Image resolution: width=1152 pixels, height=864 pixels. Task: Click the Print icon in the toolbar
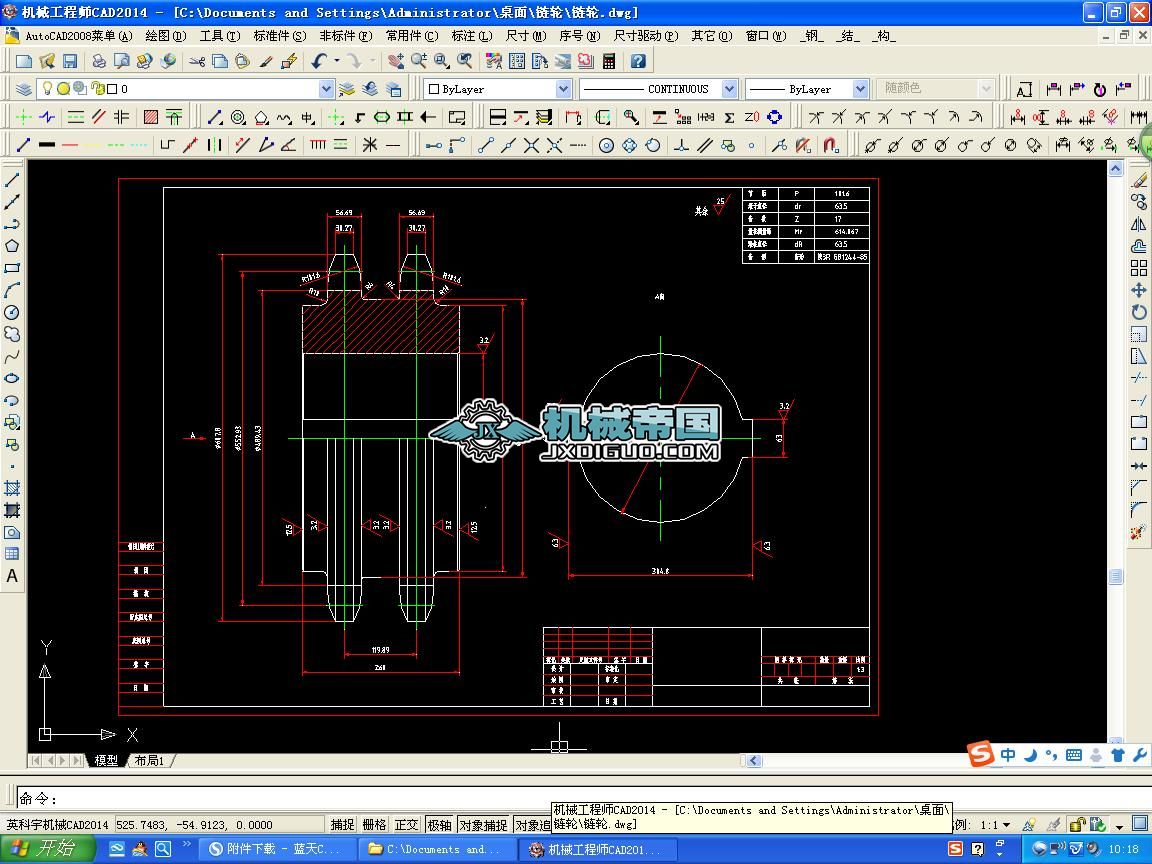point(99,61)
